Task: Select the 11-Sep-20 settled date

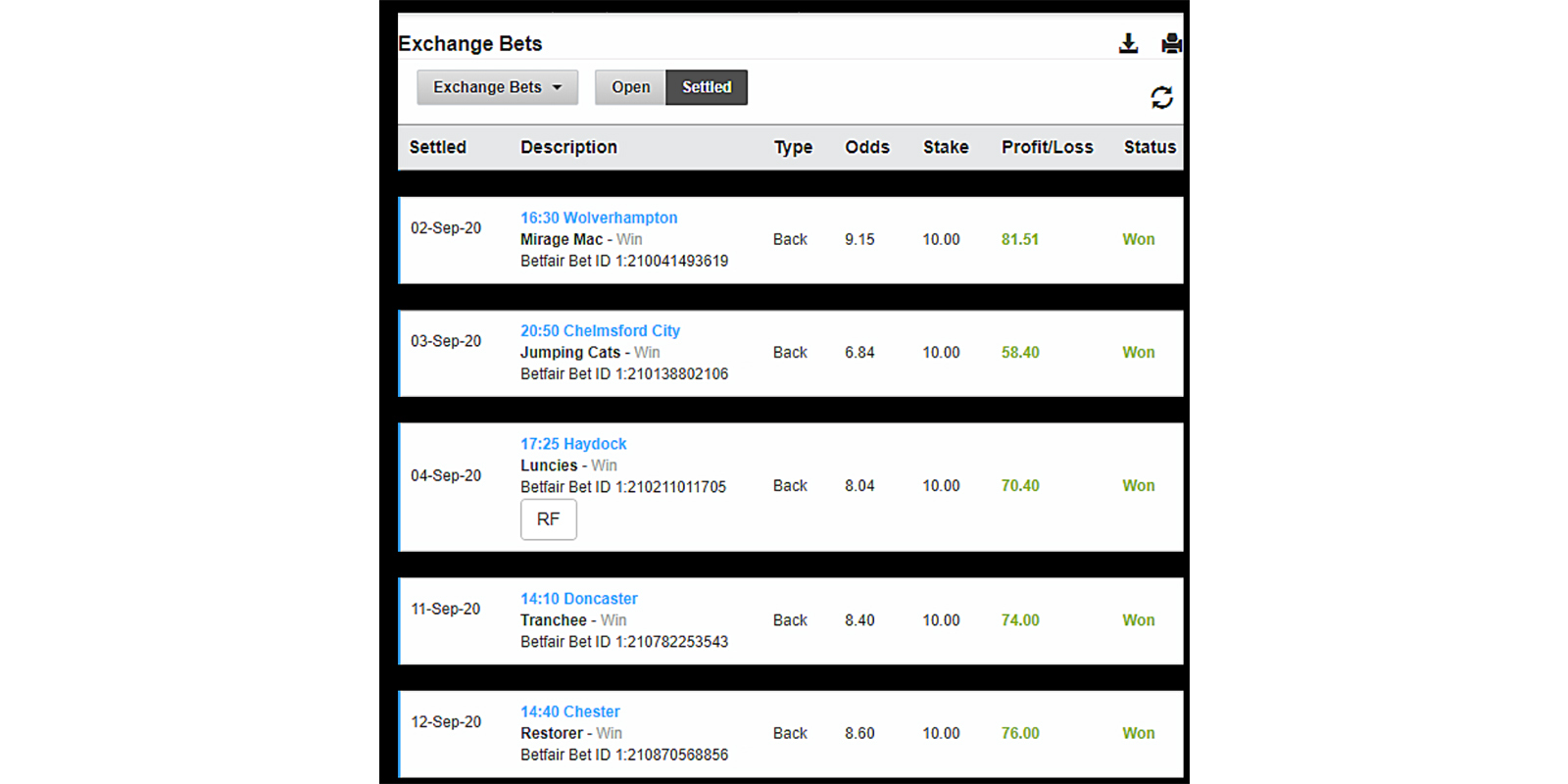Action: point(446,609)
